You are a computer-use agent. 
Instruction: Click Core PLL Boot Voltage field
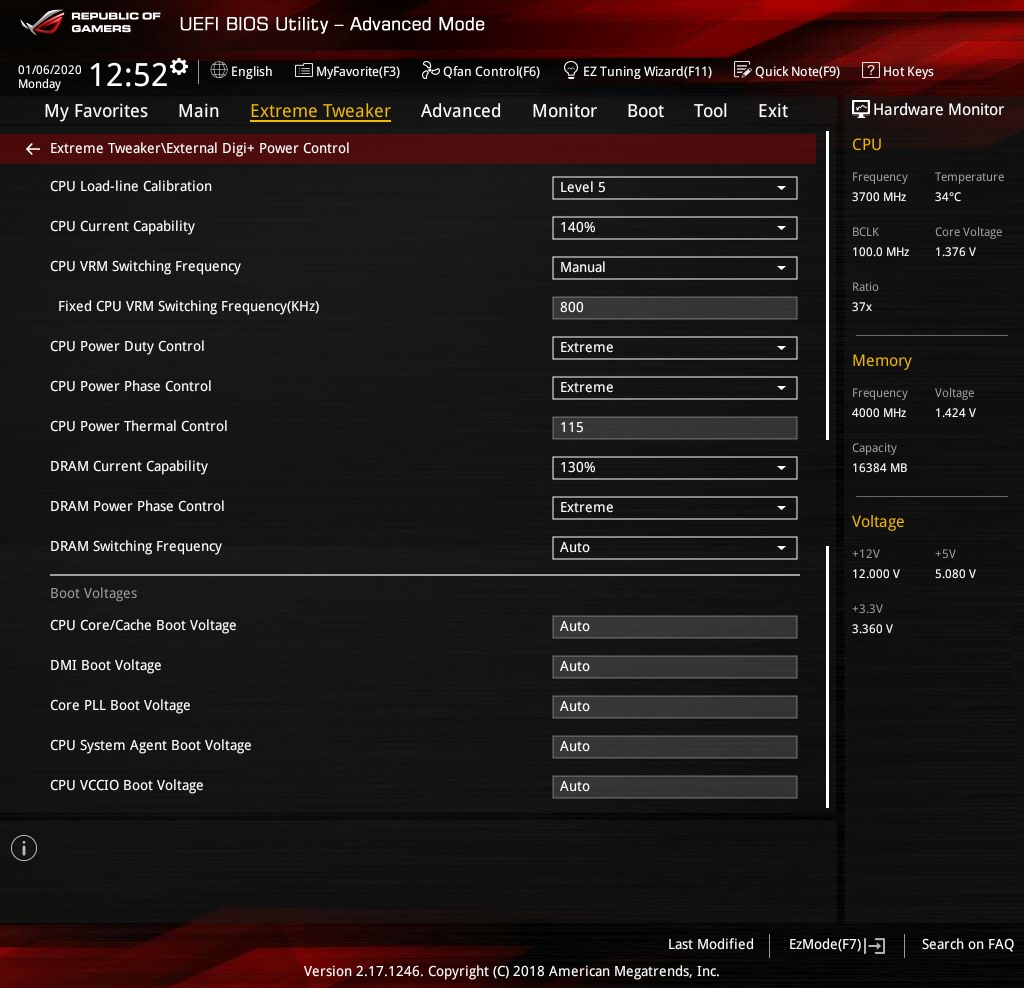675,707
